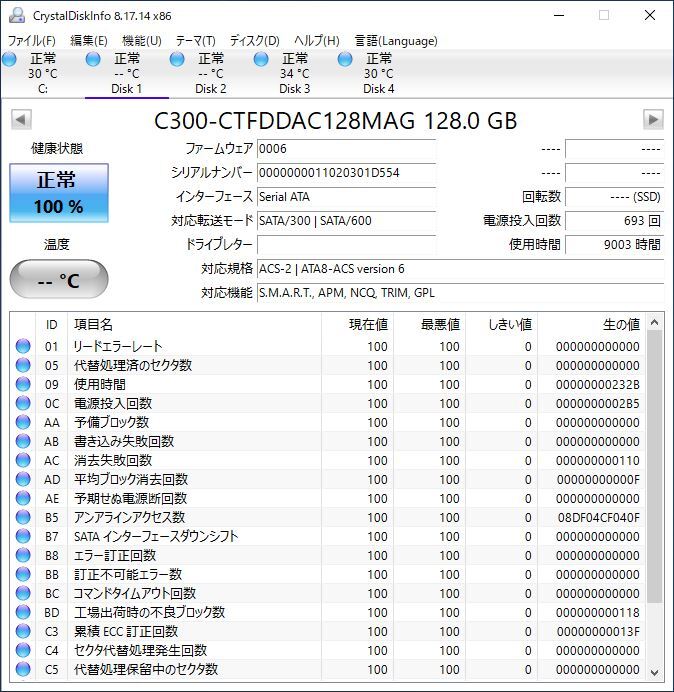Screen dimensions: 674x692
Task: Click the blue status icon for attribute AC
Action: pyautogui.click(x=23, y=460)
